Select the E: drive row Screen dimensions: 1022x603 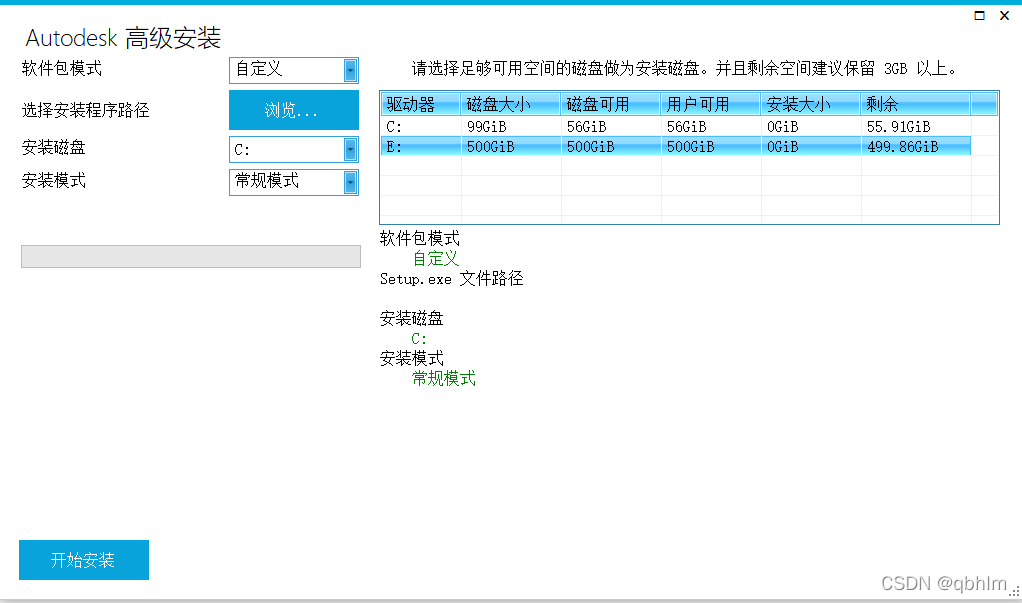(676, 147)
